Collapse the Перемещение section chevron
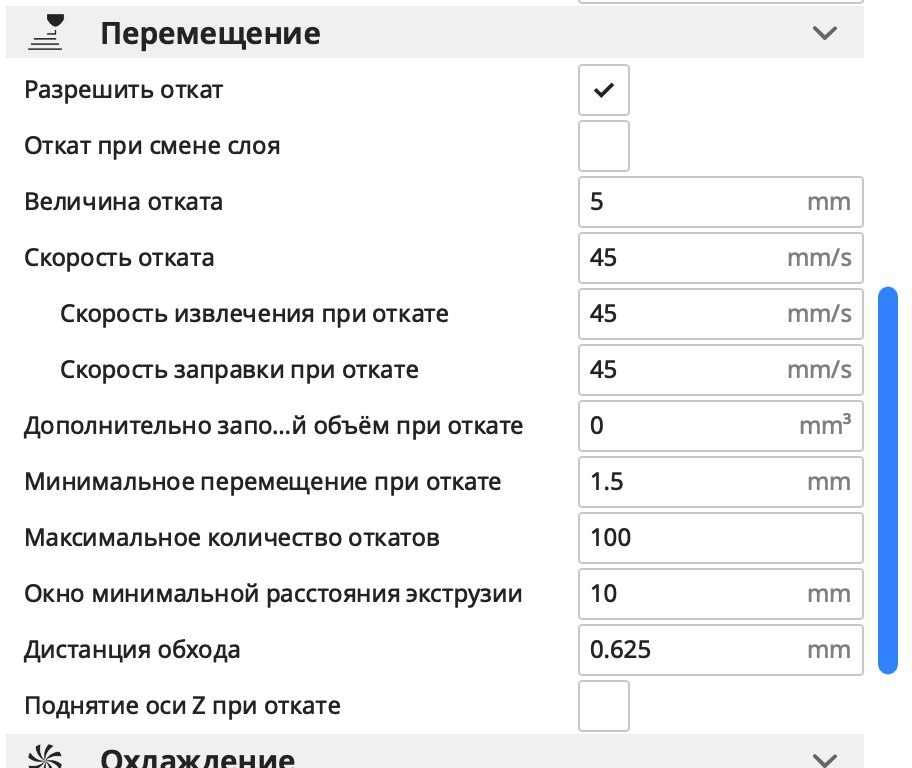Viewport: 912px width, 768px height. (825, 33)
